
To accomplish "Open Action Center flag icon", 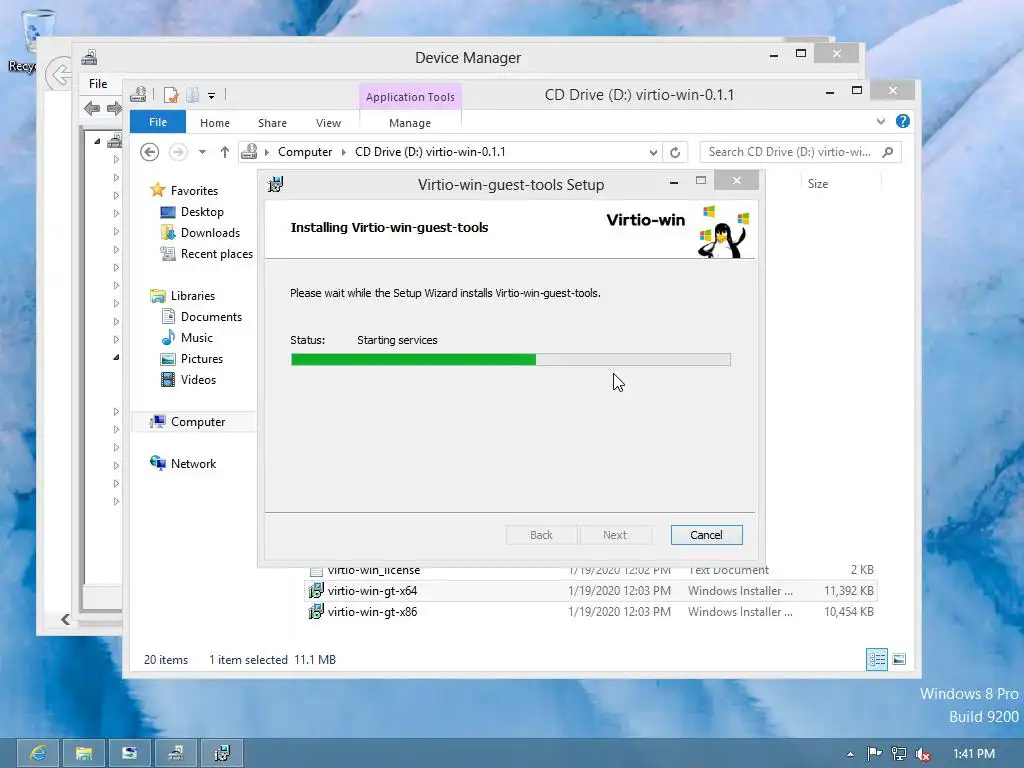I will 874,754.
